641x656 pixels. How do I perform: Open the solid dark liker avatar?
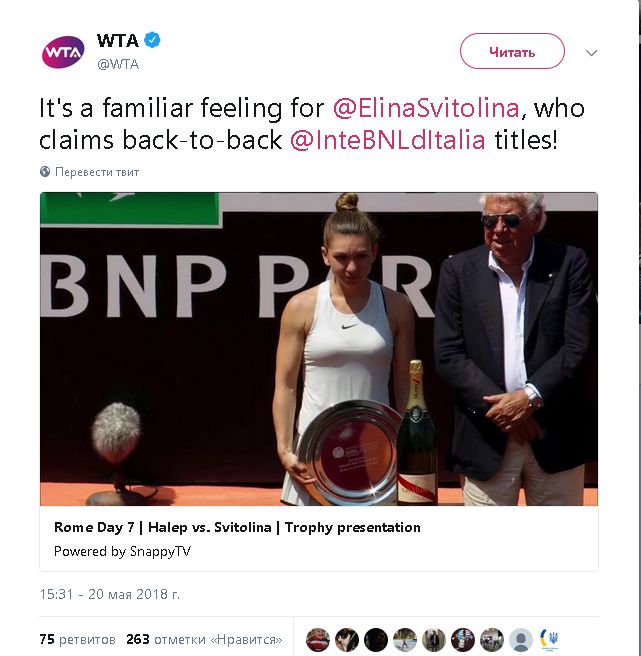coord(376,639)
